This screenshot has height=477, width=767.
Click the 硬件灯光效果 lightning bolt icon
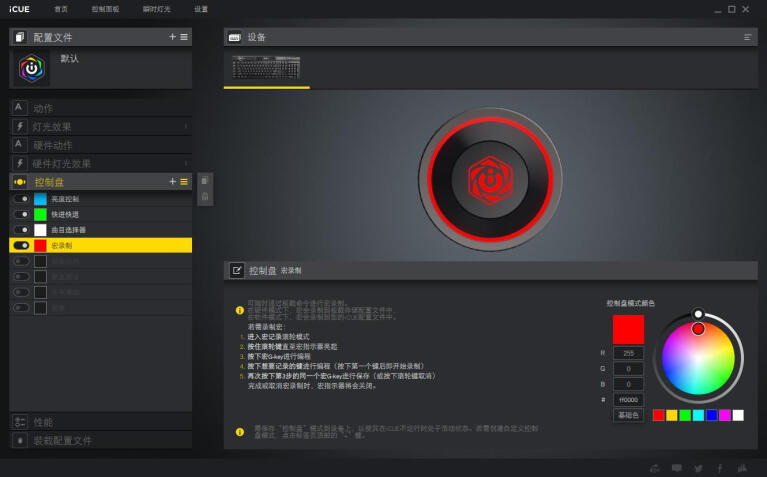click(x=20, y=163)
